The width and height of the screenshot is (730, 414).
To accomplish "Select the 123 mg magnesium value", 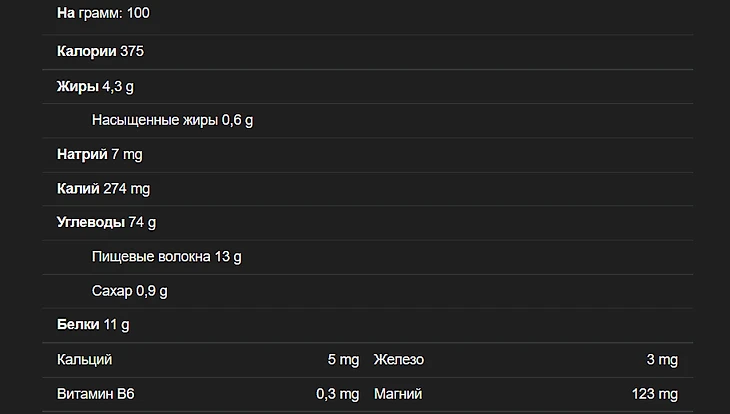I will (654, 394).
